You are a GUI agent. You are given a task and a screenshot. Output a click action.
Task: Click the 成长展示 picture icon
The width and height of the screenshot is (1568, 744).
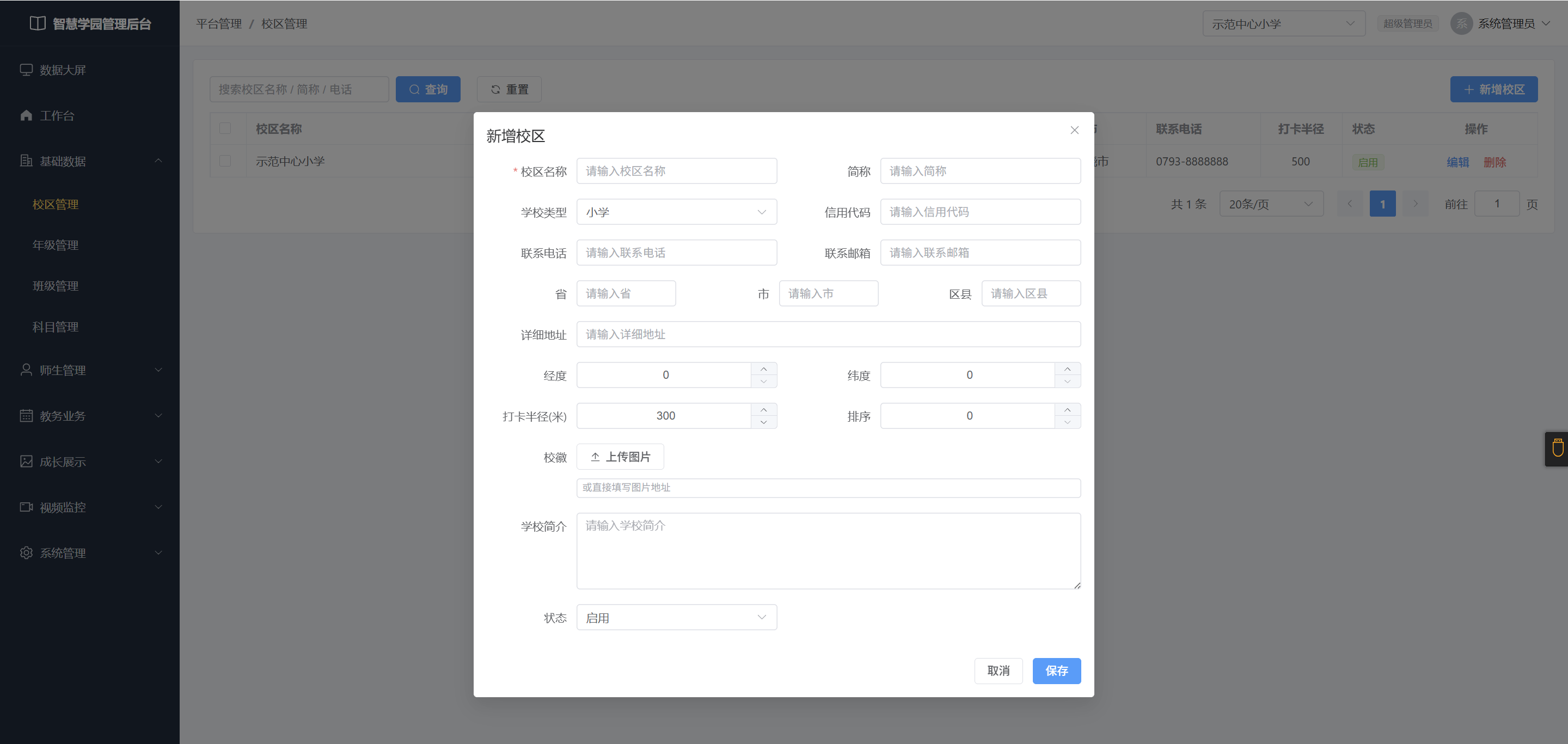pos(26,462)
